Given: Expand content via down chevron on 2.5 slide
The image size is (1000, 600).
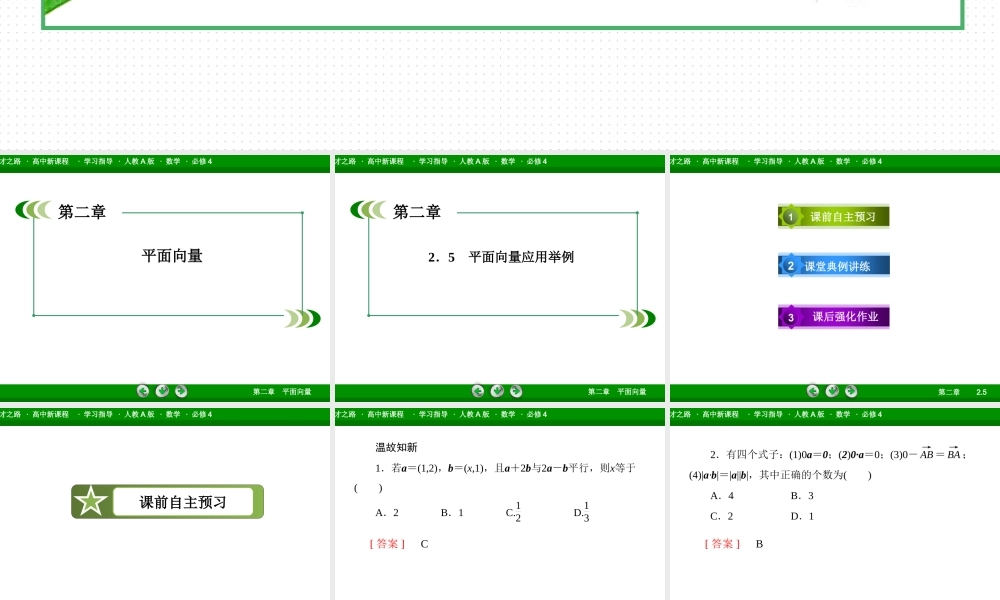Looking at the screenshot, I should coord(498,391).
